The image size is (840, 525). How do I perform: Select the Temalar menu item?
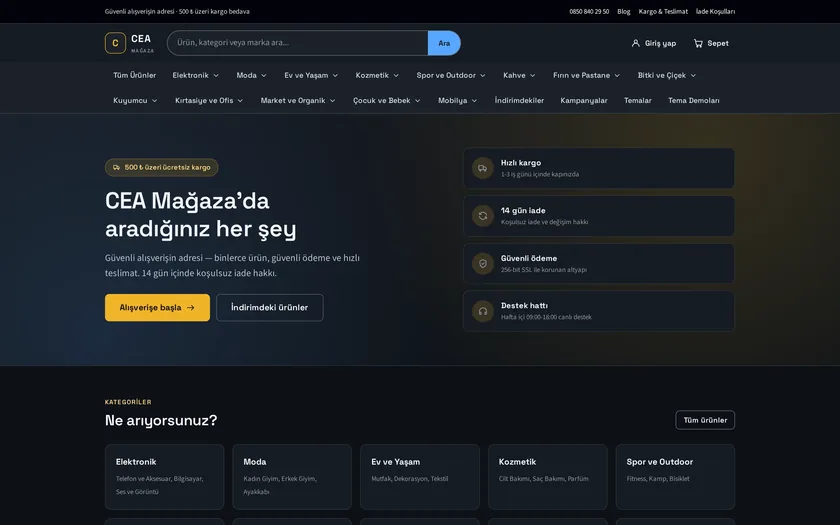point(638,101)
